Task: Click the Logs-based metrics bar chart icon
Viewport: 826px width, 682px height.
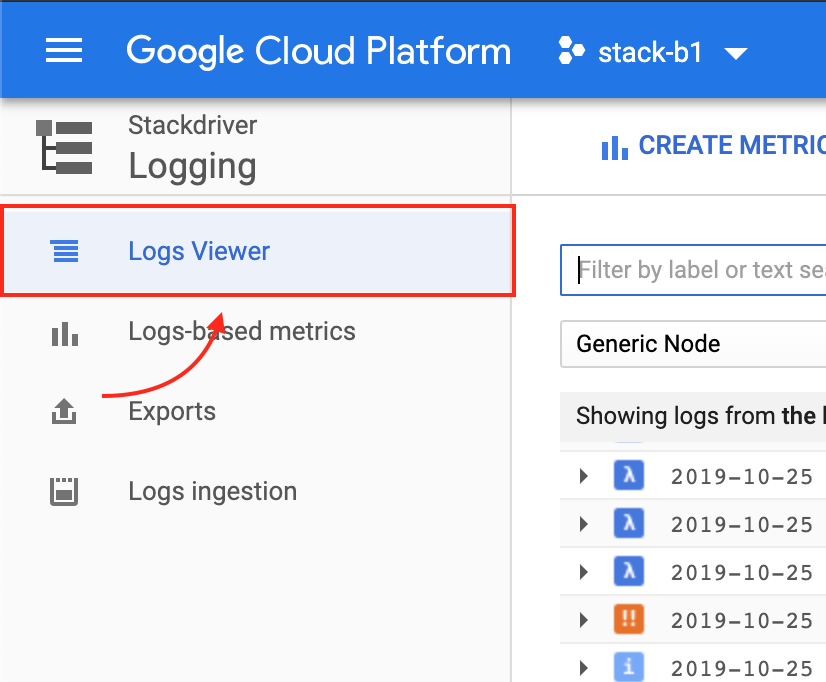Action: pos(65,334)
